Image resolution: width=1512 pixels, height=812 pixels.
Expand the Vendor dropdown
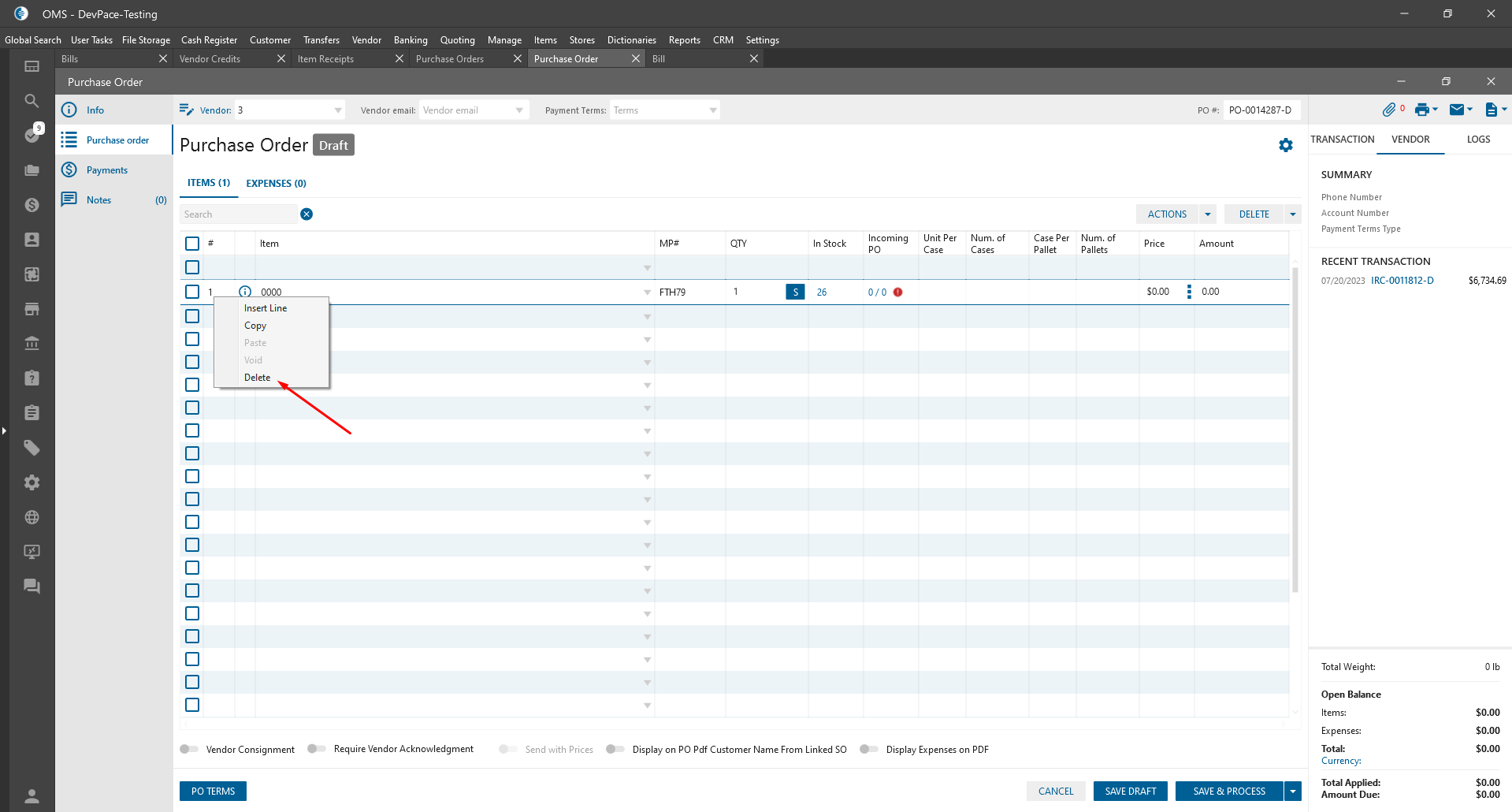point(338,110)
